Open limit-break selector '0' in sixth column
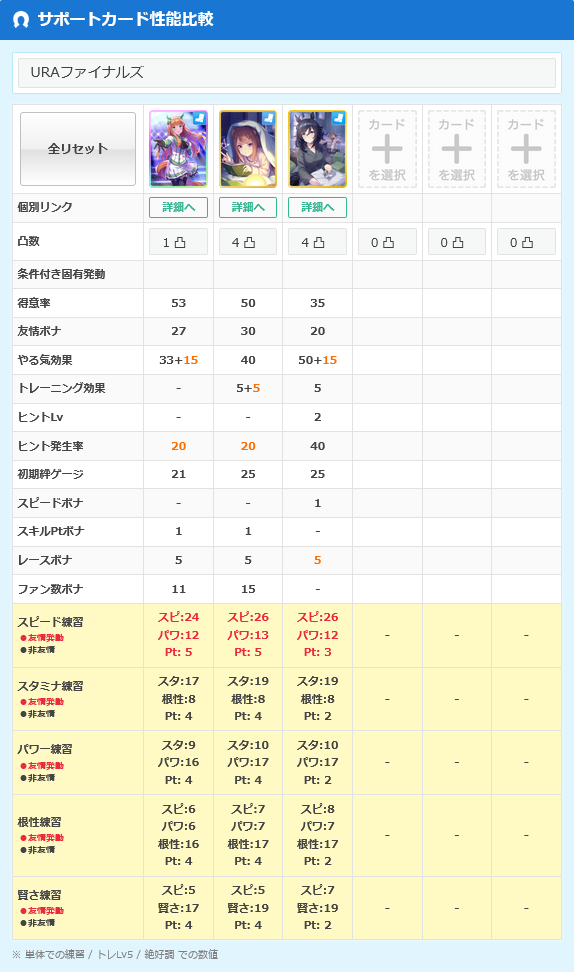Image resolution: width=574 pixels, height=972 pixels. (526, 242)
